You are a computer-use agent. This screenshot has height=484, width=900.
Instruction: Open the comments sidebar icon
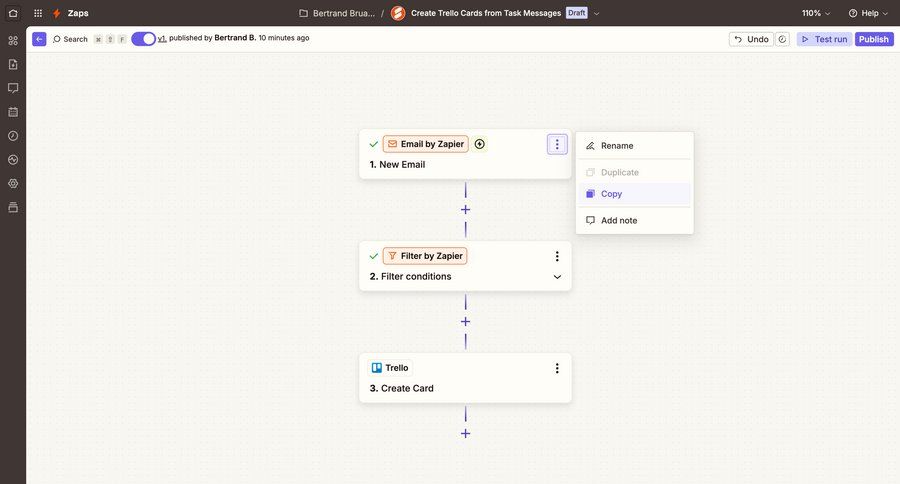click(13, 88)
